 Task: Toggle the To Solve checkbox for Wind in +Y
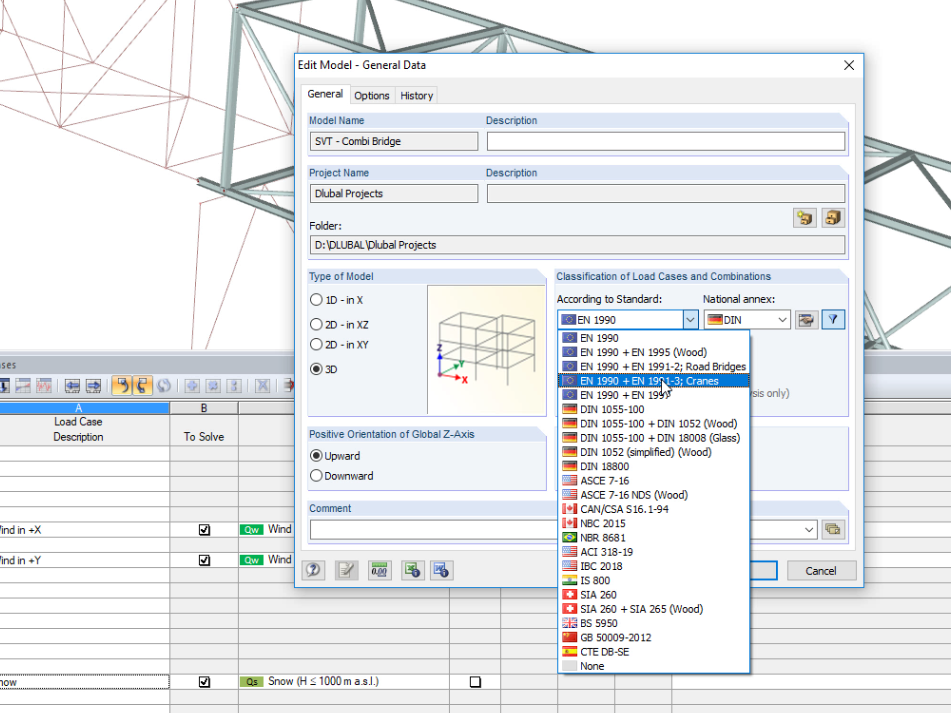(204, 560)
